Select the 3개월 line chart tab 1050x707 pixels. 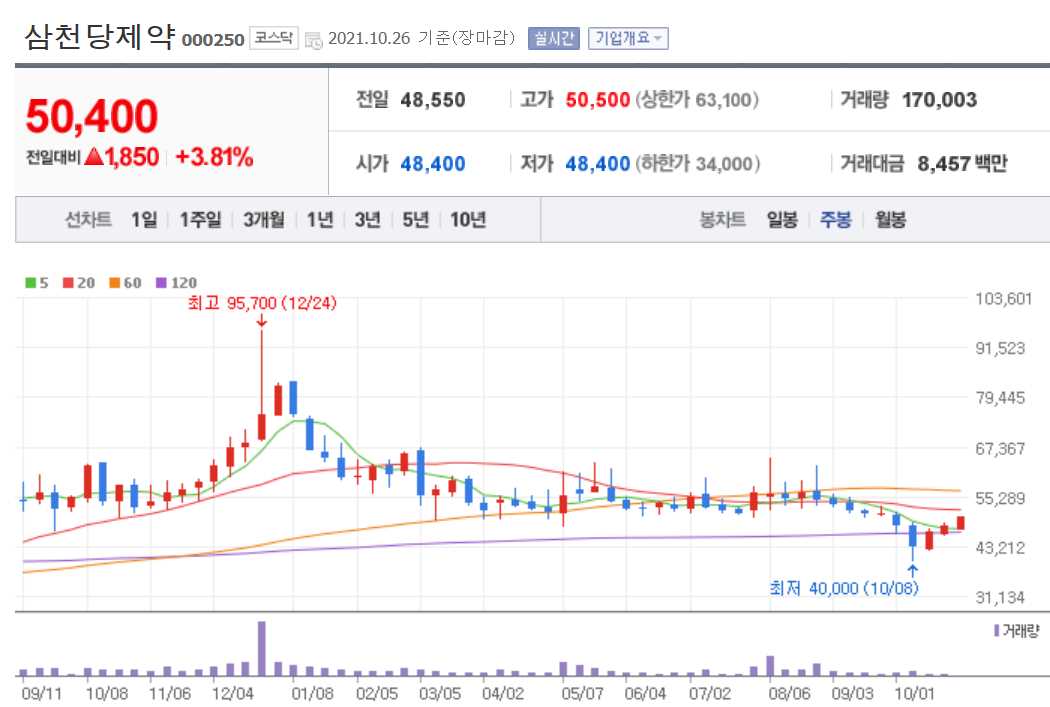tap(264, 220)
